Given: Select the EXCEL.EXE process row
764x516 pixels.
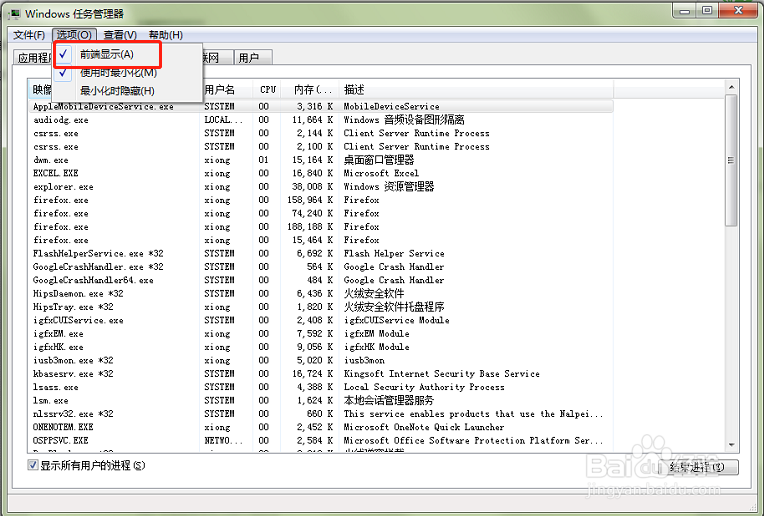Looking at the screenshot, I should tap(321, 173).
